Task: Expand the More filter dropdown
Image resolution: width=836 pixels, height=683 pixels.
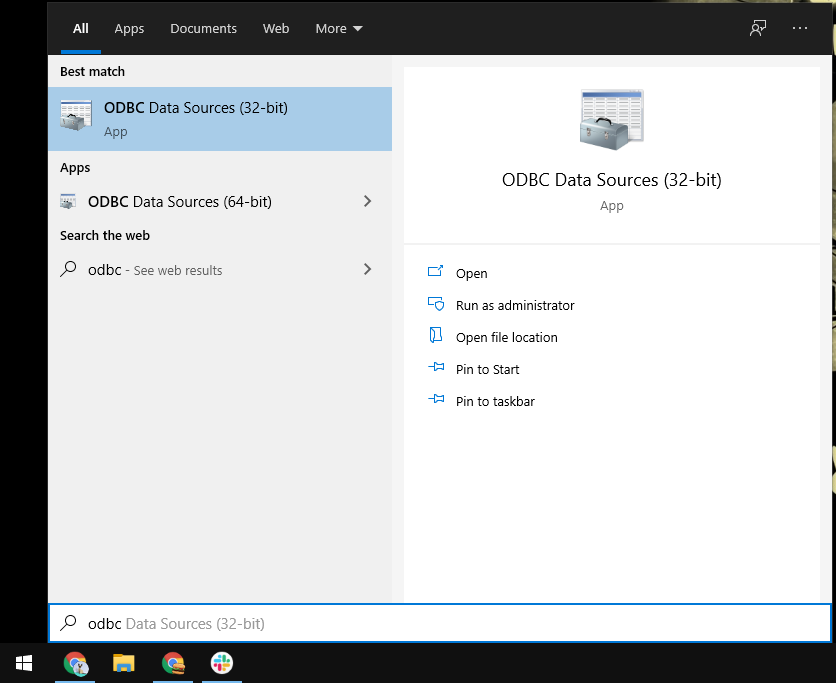Action: [x=339, y=29]
